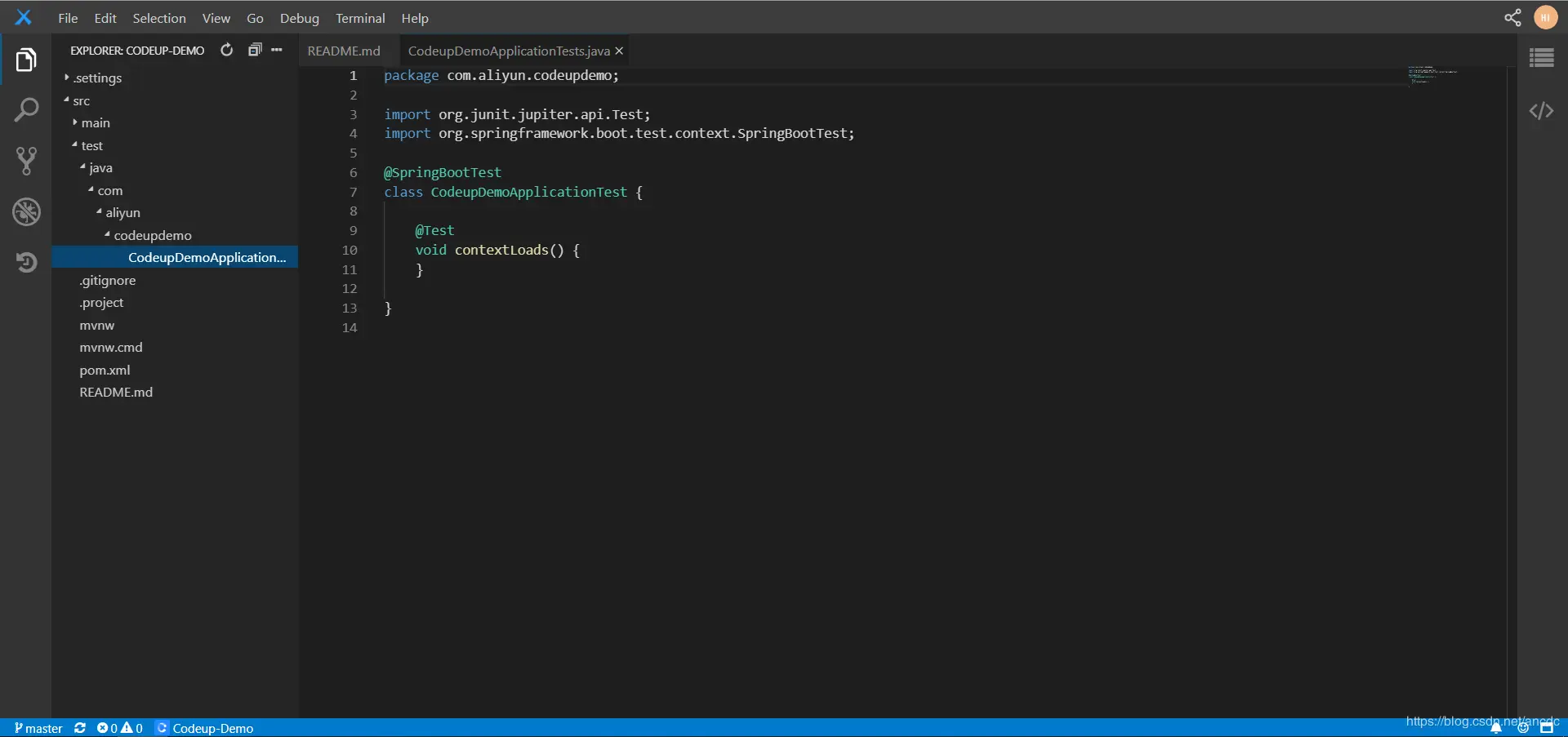The width and height of the screenshot is (1568, 737).
Task: Click the errors and warnings counter in status bar
Action: pos(119,728)
